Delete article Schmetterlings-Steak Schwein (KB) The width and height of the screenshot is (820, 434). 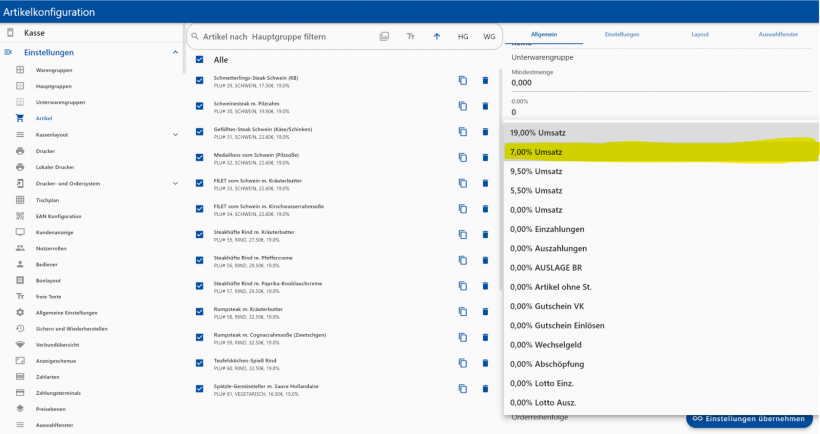pos(485,81)
